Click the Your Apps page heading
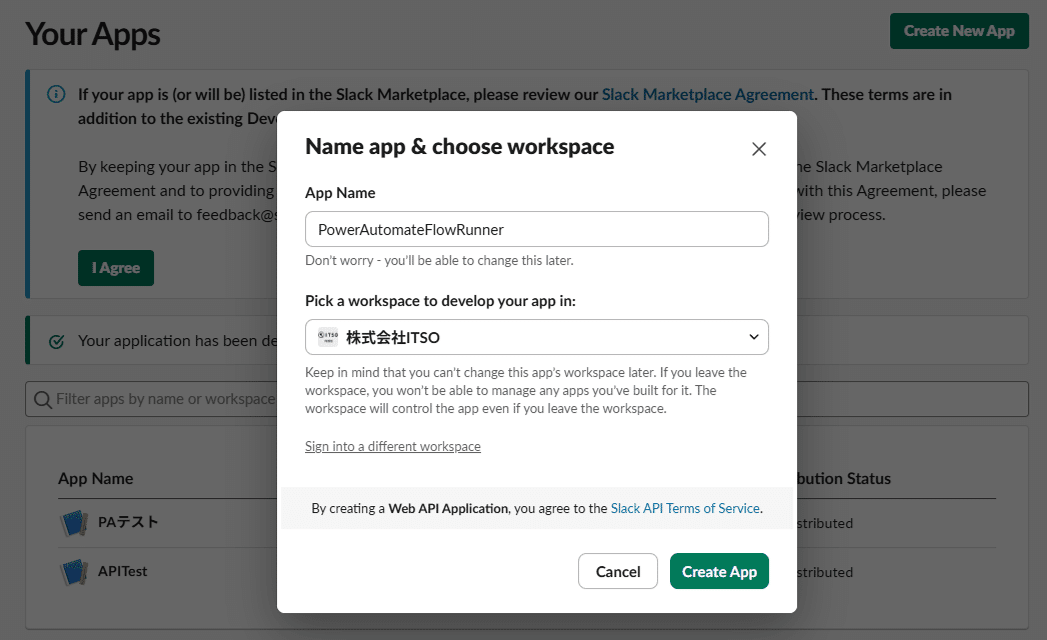The image size is (1047, 640). click(93, 34)
